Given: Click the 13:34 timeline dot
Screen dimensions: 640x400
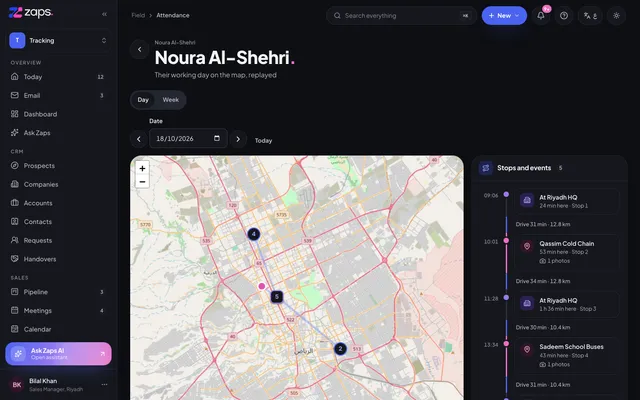Looking at the screenshot, I should pos(506,344).
